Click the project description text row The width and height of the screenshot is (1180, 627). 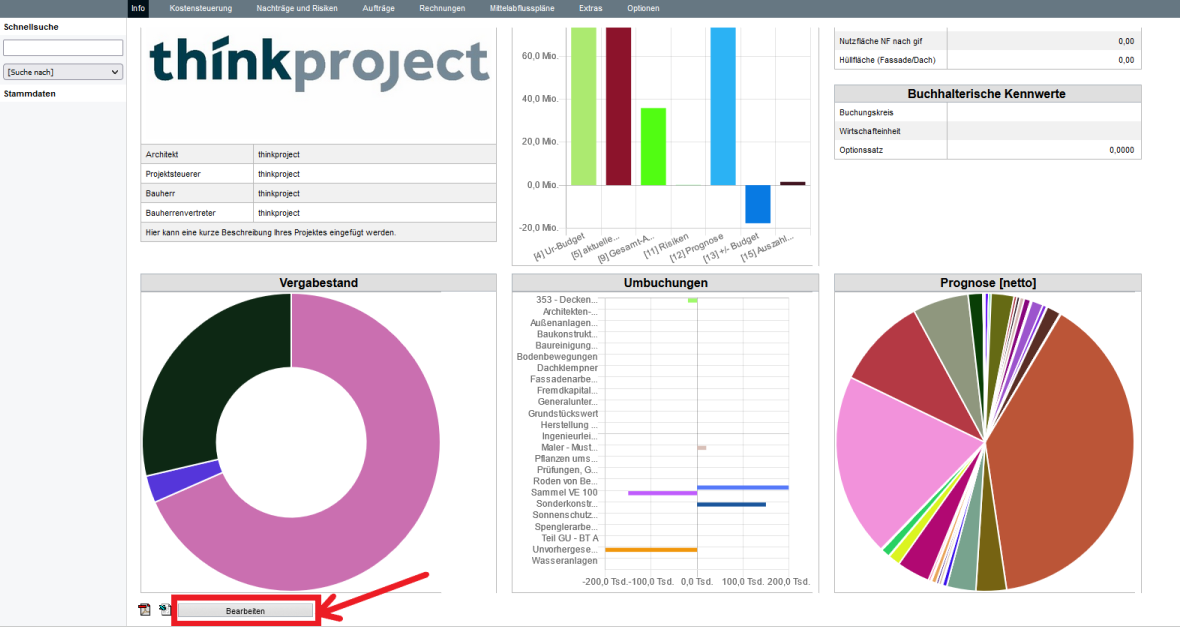[318, 233]
